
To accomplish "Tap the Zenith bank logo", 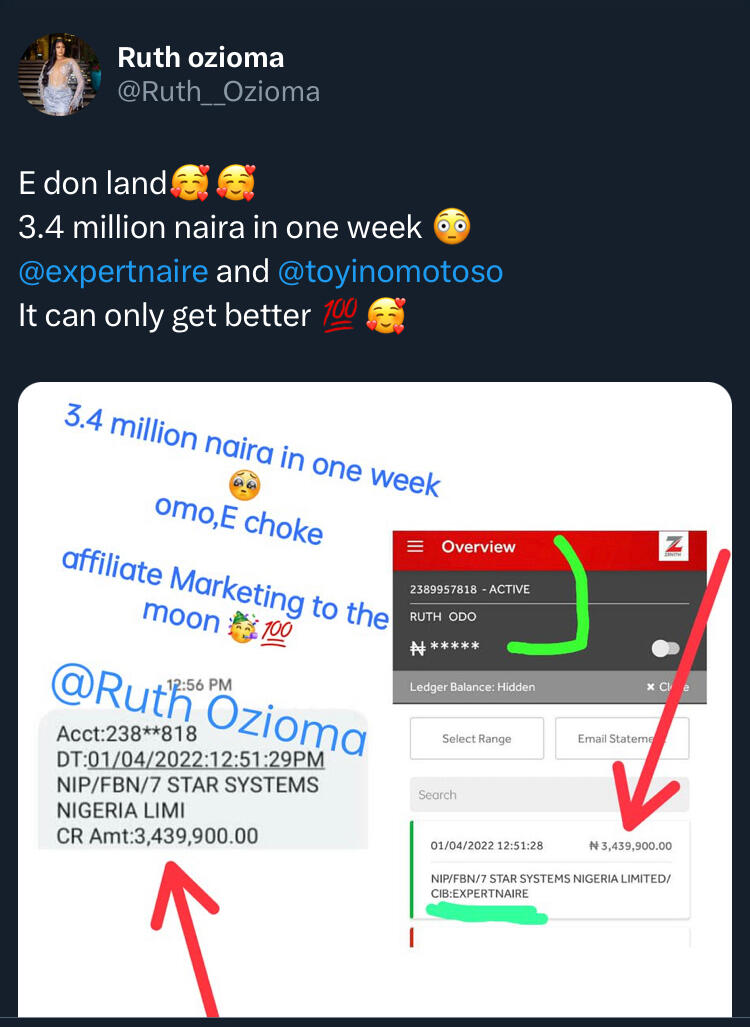I will pos(674,547).
